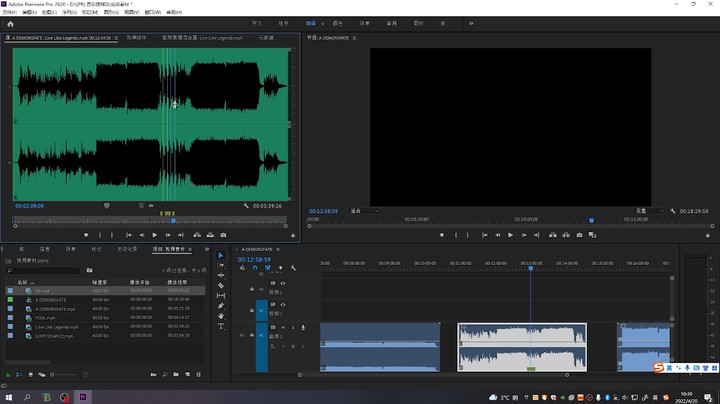Open Source monitor settings wrench
Image resolution: width=720 pixels, height=404 pixels.
point(246,206)
